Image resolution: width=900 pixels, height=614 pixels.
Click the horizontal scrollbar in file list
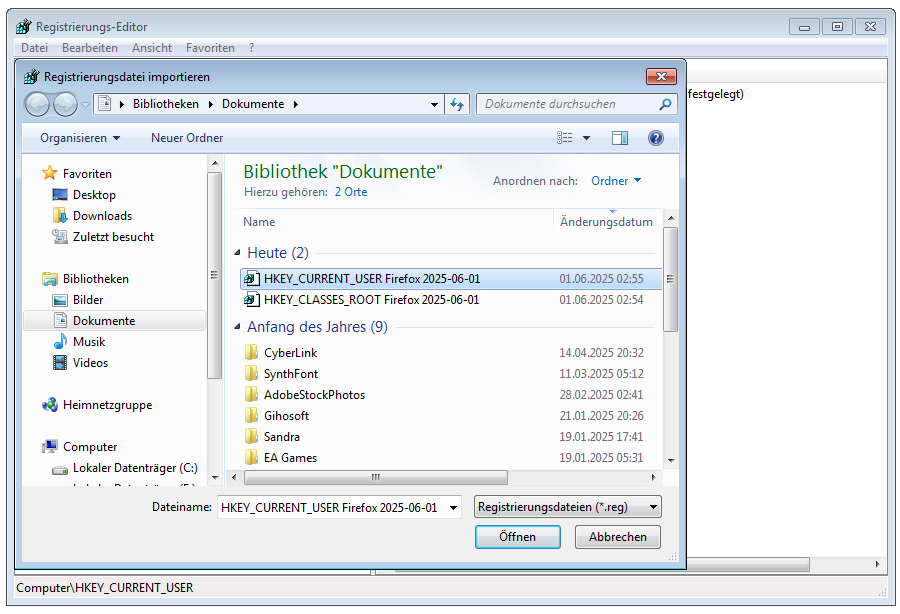pos(375,478)
